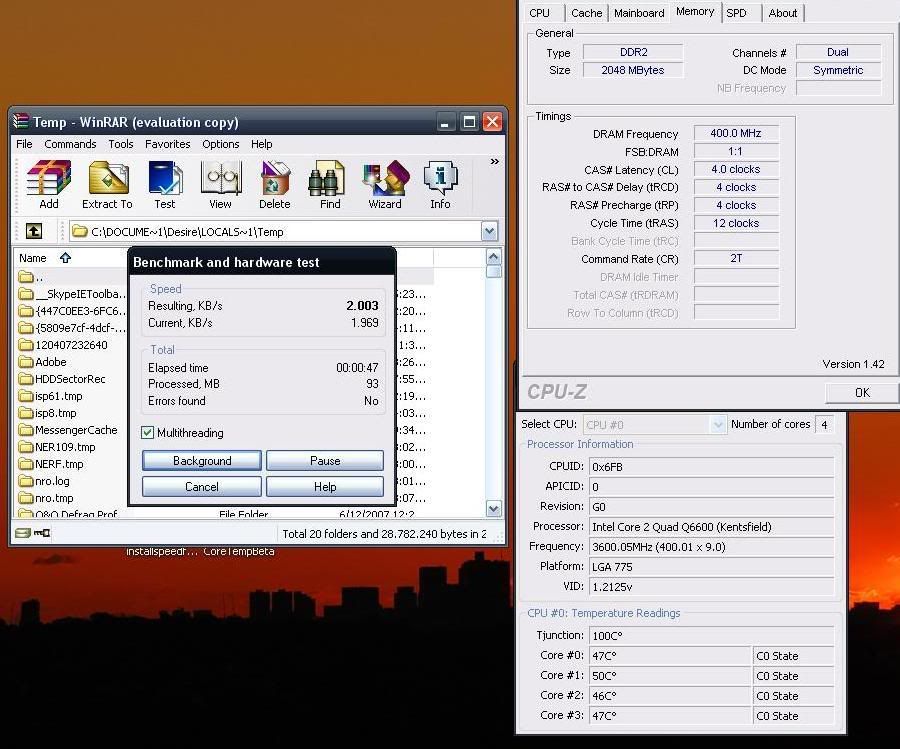The height and width of the screenshot is (749, 900).
Task: Click the Extract To toolbar icon
Action: pyautogui.click(x=107, y=184)
